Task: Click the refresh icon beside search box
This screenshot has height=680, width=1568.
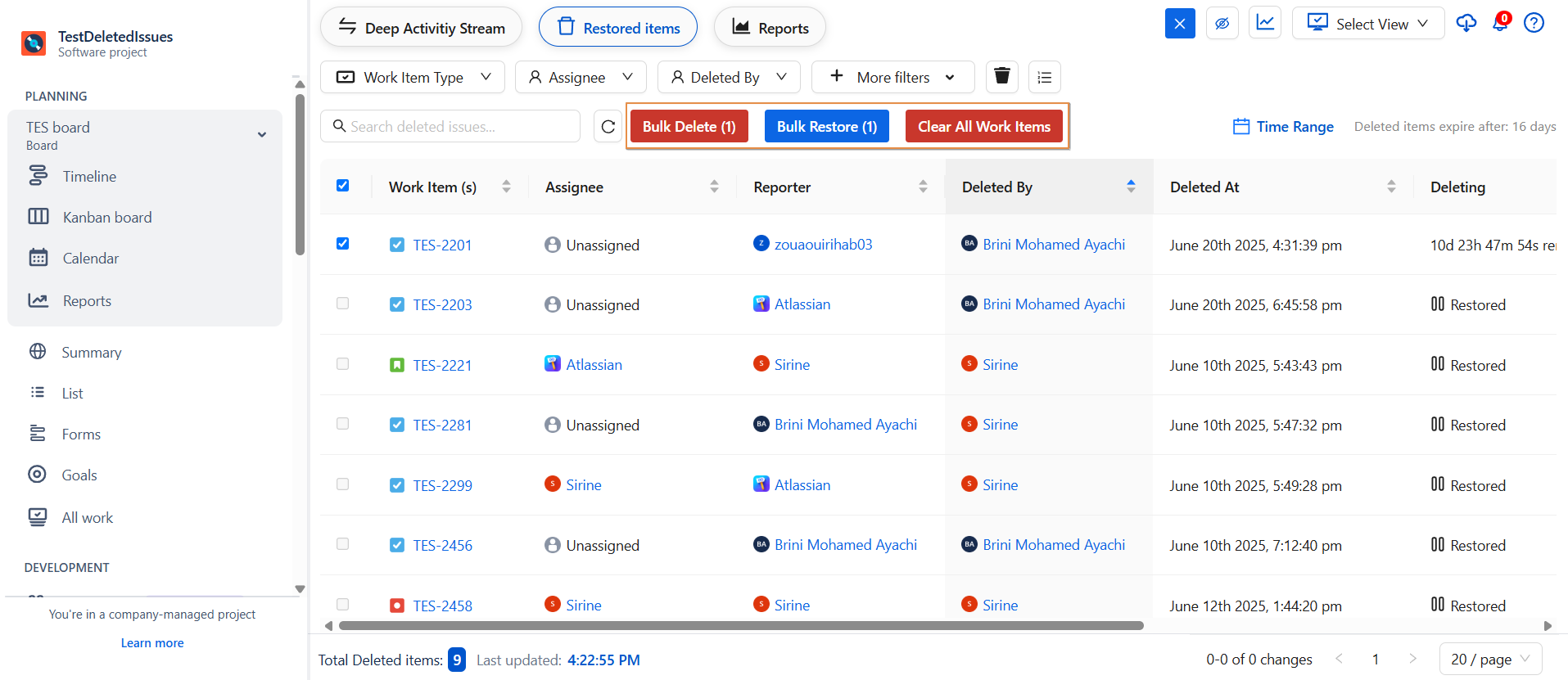Action: (608, 127)
